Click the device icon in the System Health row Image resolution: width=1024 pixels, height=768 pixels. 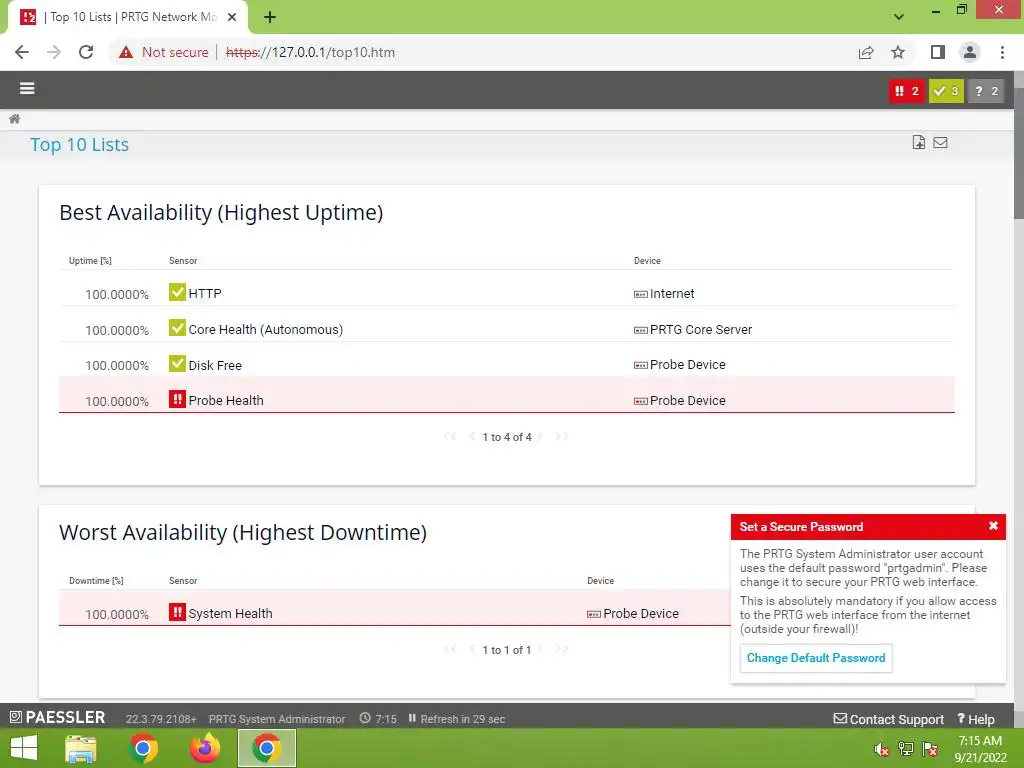coord(594,615)
